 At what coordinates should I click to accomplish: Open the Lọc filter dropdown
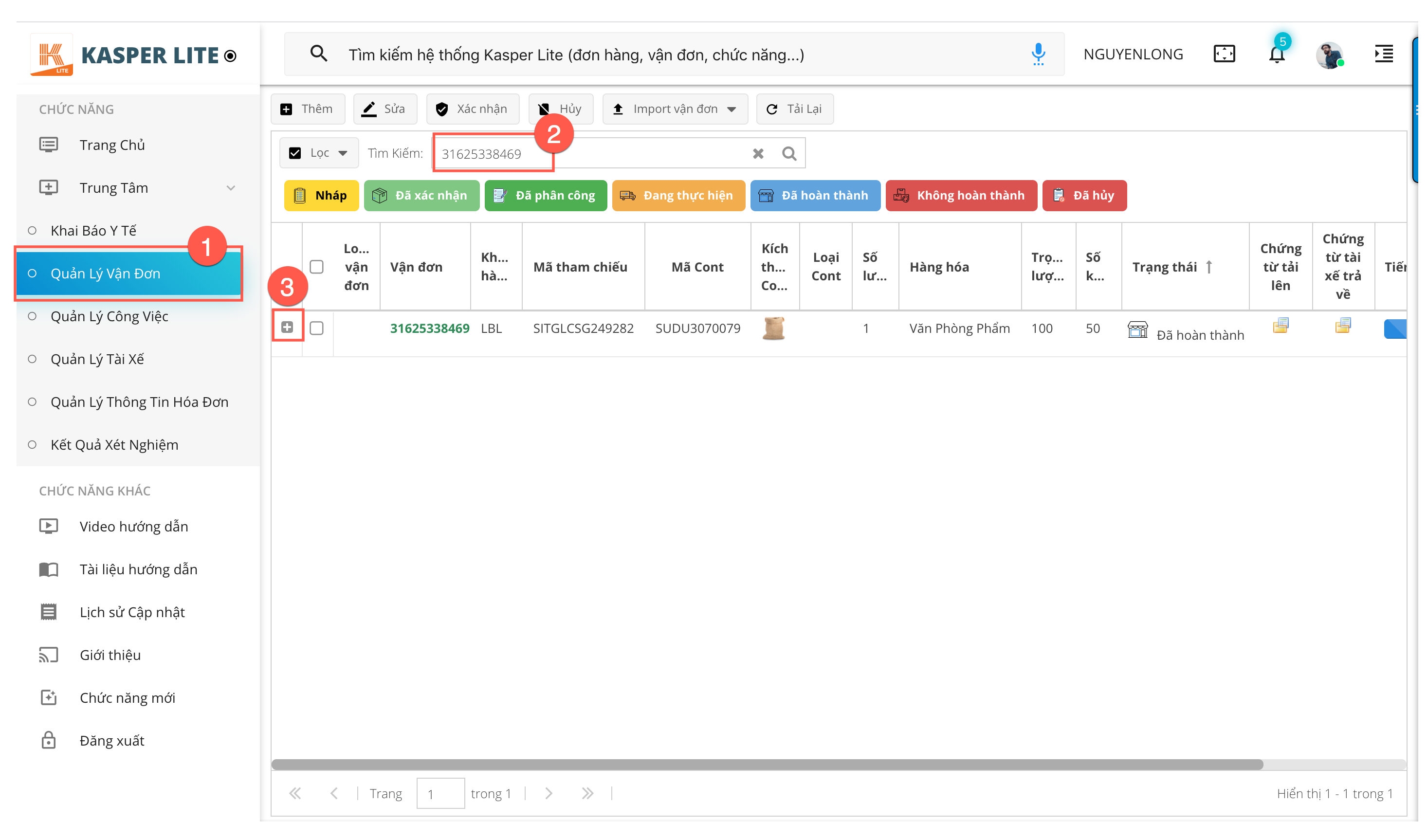point(319,153)
